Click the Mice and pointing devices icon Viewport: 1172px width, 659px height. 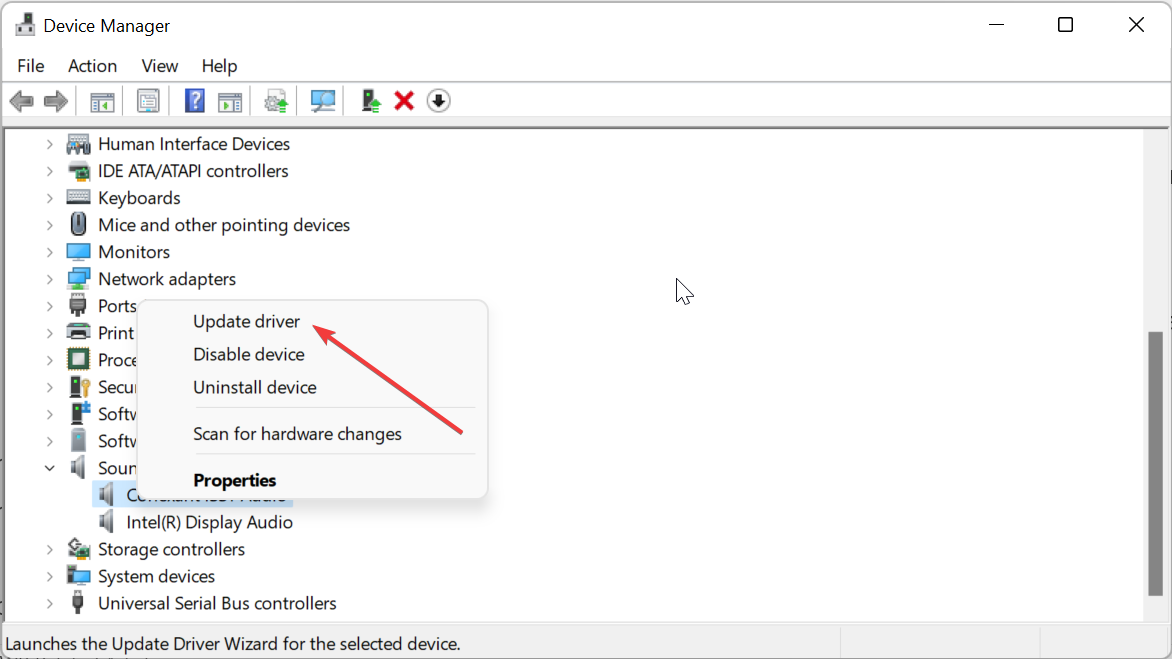tap(78, 224)
